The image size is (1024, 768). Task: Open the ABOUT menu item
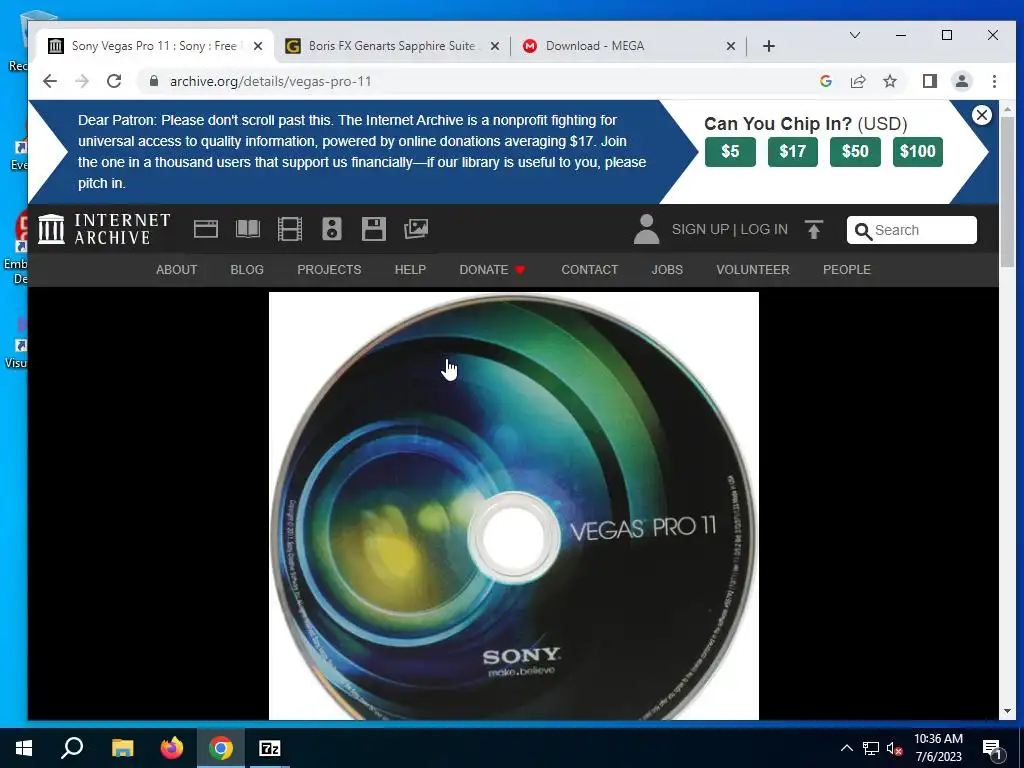tap(176, 270)
